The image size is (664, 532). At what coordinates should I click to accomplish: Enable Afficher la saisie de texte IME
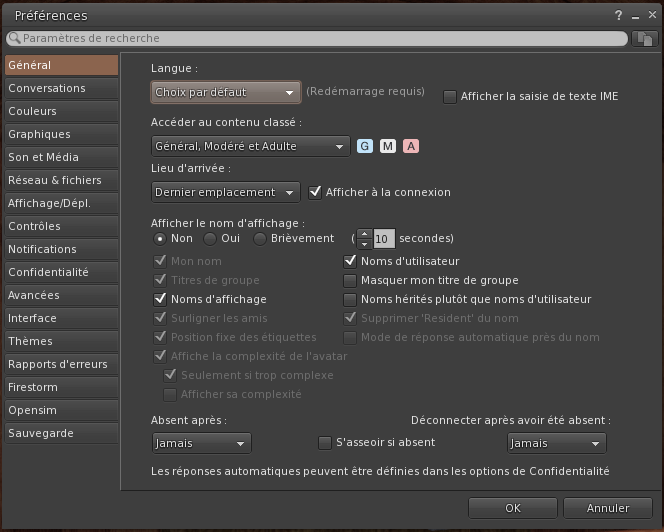point(450,97)
